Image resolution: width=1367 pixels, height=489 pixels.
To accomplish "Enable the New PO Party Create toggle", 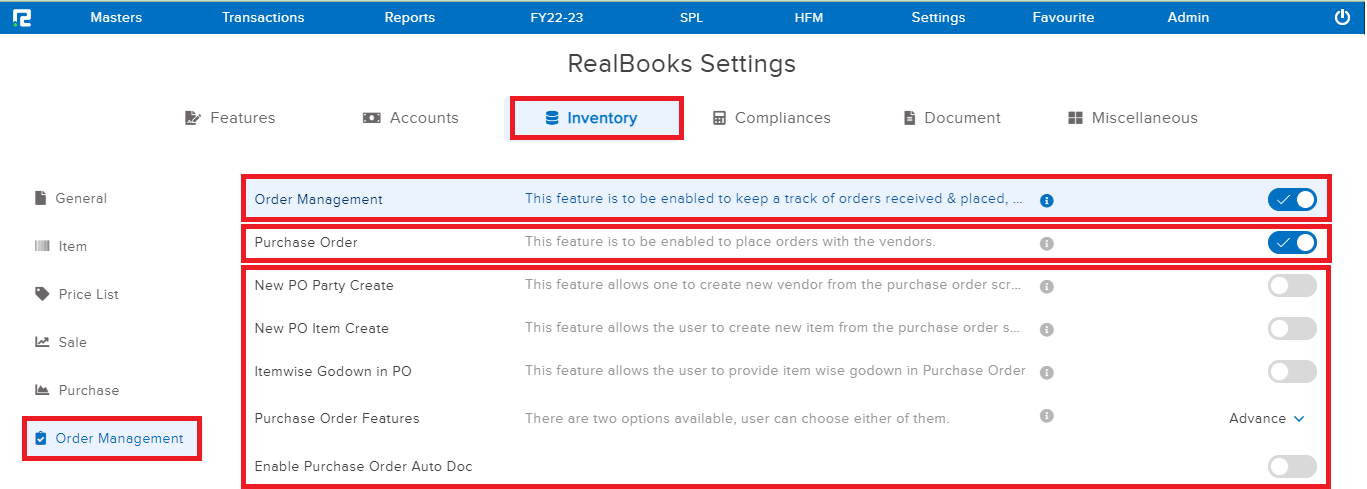I will [x=1292, y=286].
